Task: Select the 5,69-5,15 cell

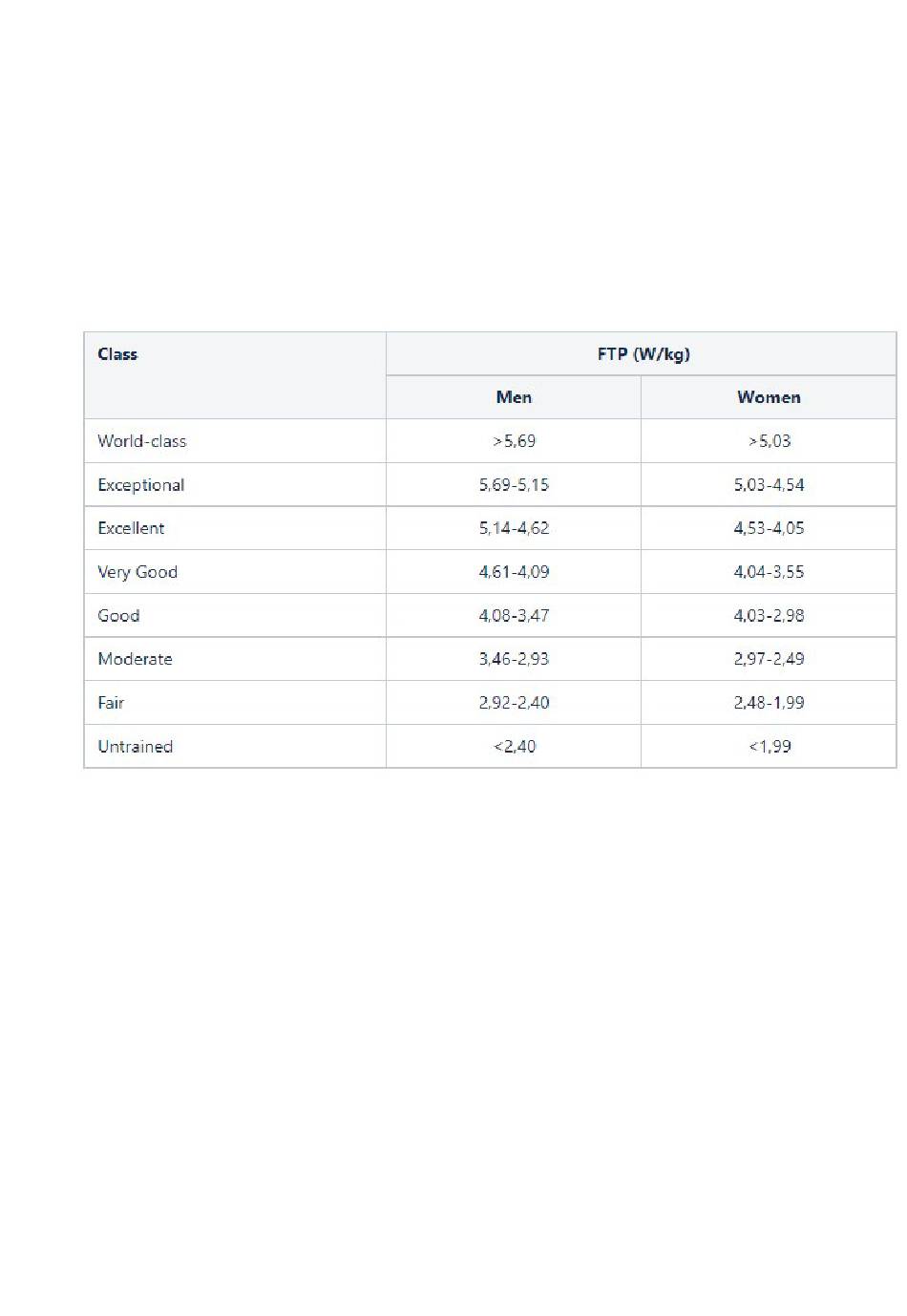Action: point(514,485)
